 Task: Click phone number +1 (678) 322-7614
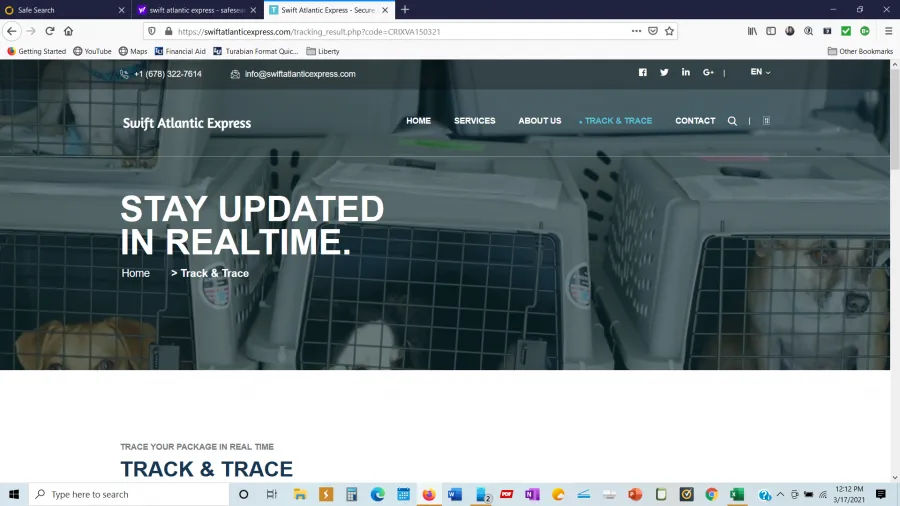(x=168, y=74)
